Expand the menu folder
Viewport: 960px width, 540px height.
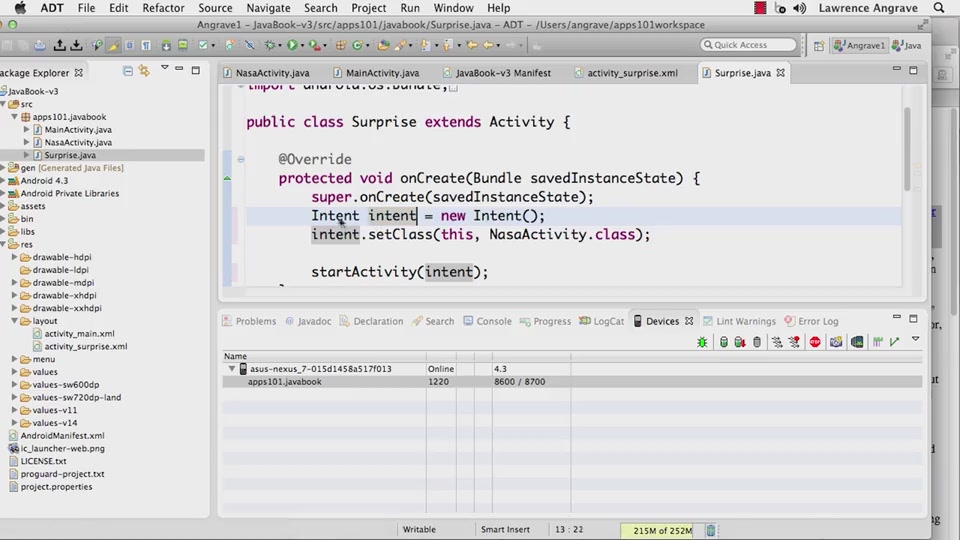tap(15, 359)
